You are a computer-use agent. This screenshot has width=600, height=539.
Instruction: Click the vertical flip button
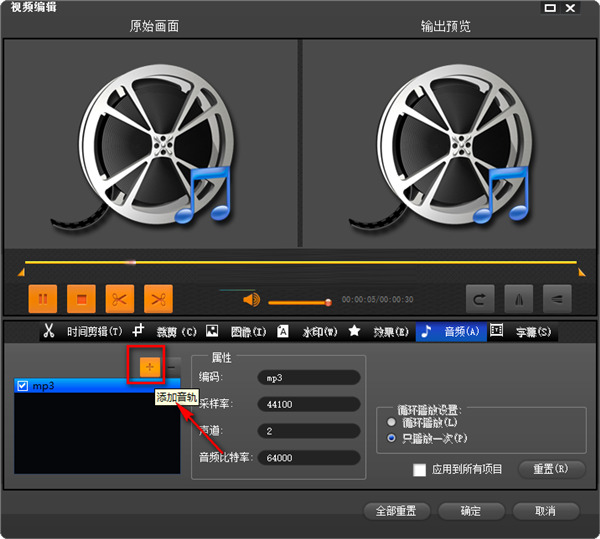tap(556, 298)
